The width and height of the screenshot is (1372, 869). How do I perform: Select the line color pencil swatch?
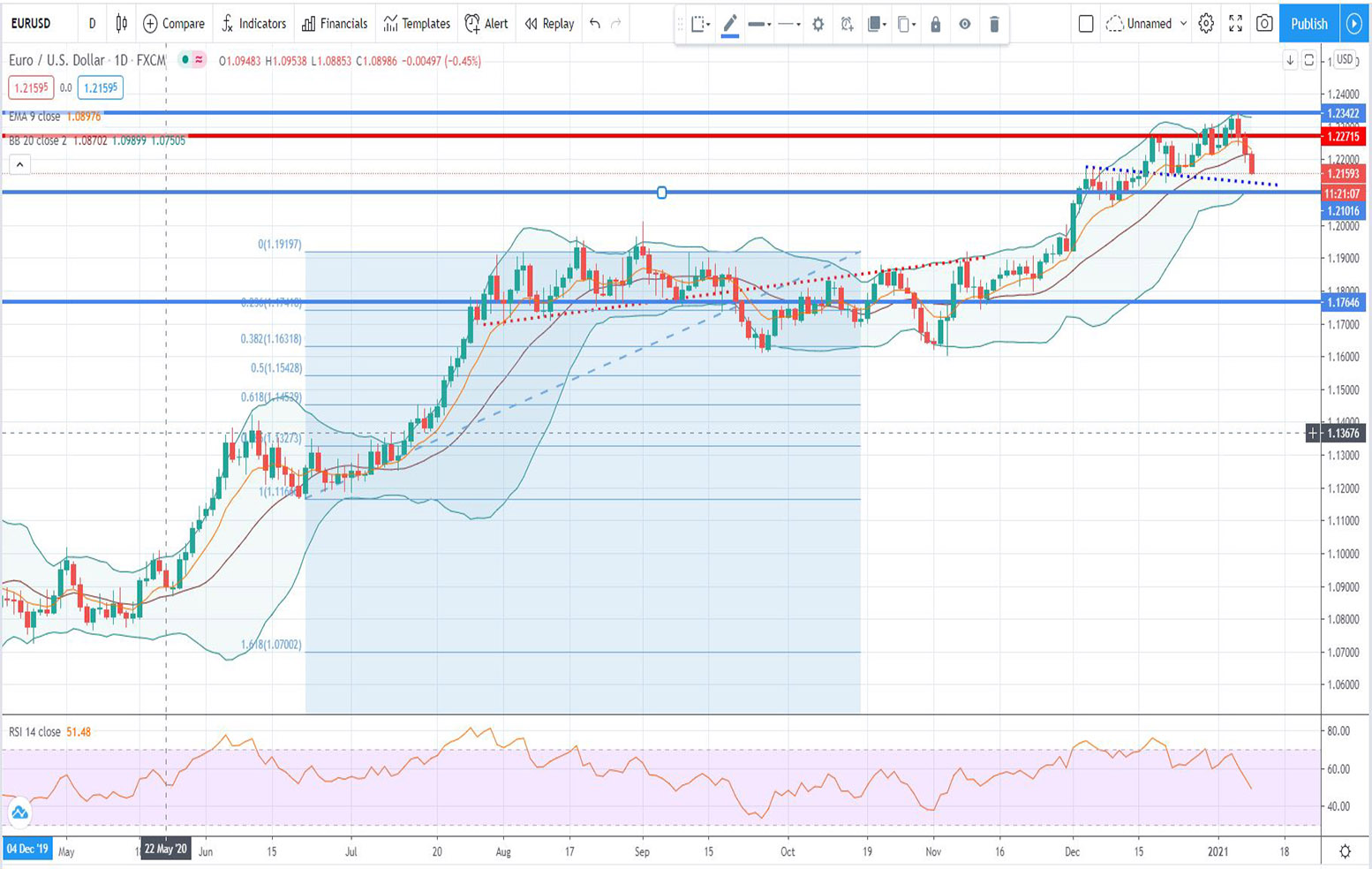[729, 25]
